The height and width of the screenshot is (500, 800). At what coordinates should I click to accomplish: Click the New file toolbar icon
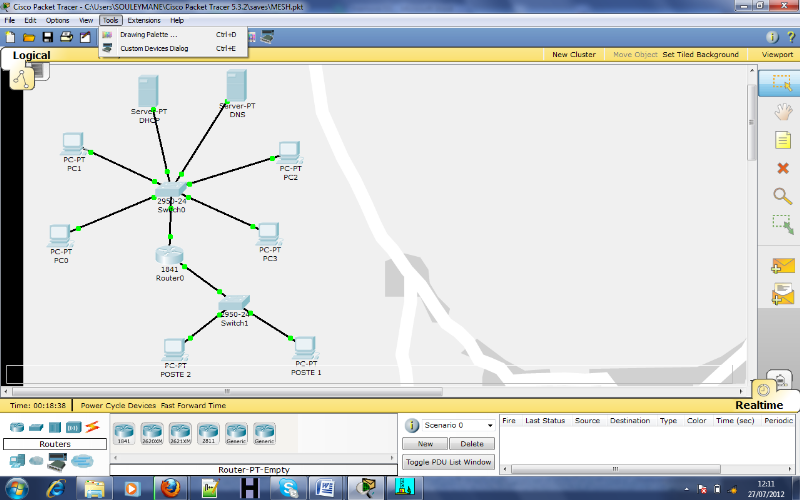pyautogui.click(x=10, y=37)
